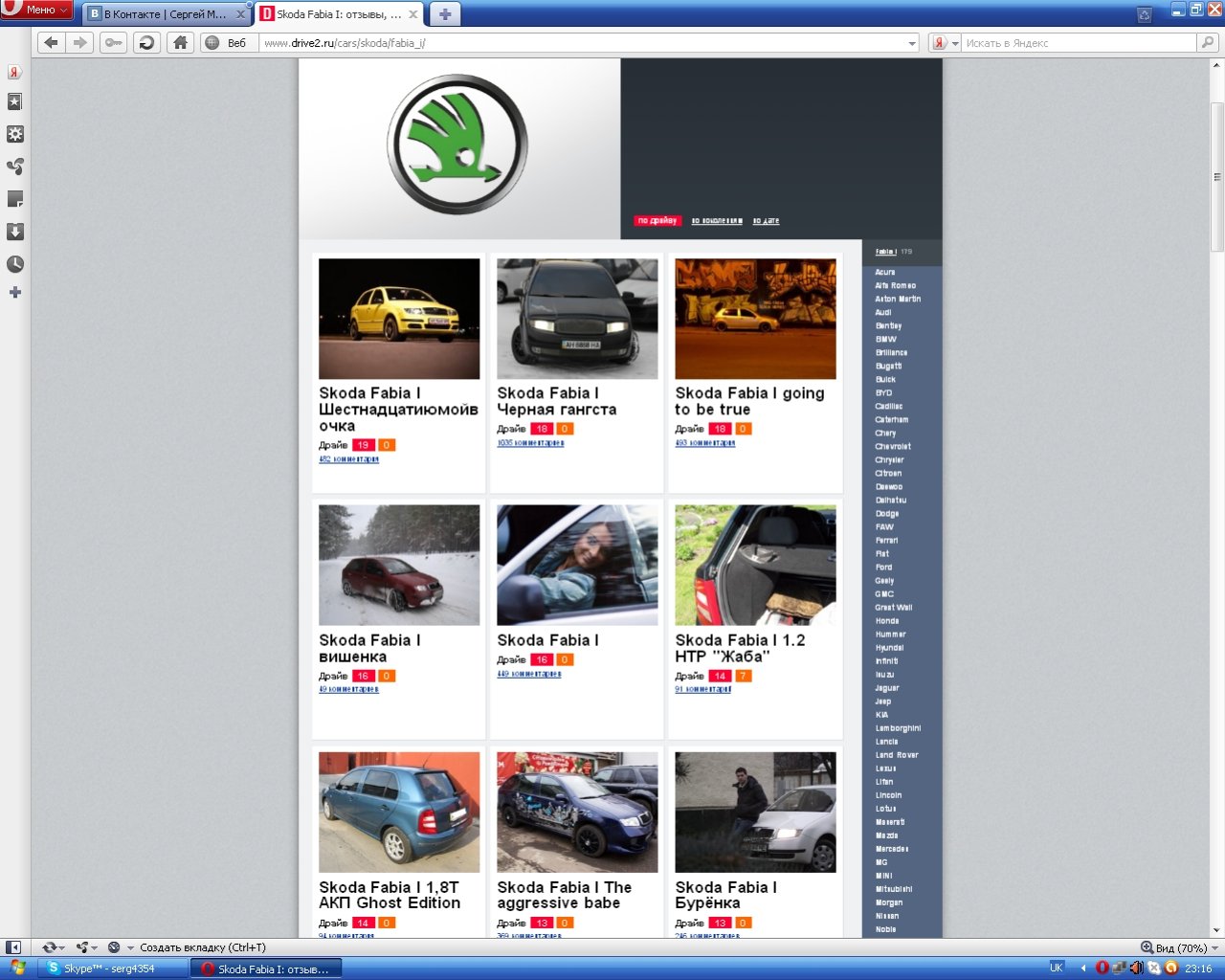Click the page vertical scrollbar thumb
Screen dimensions: 1225x980
[x=1217, y=177]
